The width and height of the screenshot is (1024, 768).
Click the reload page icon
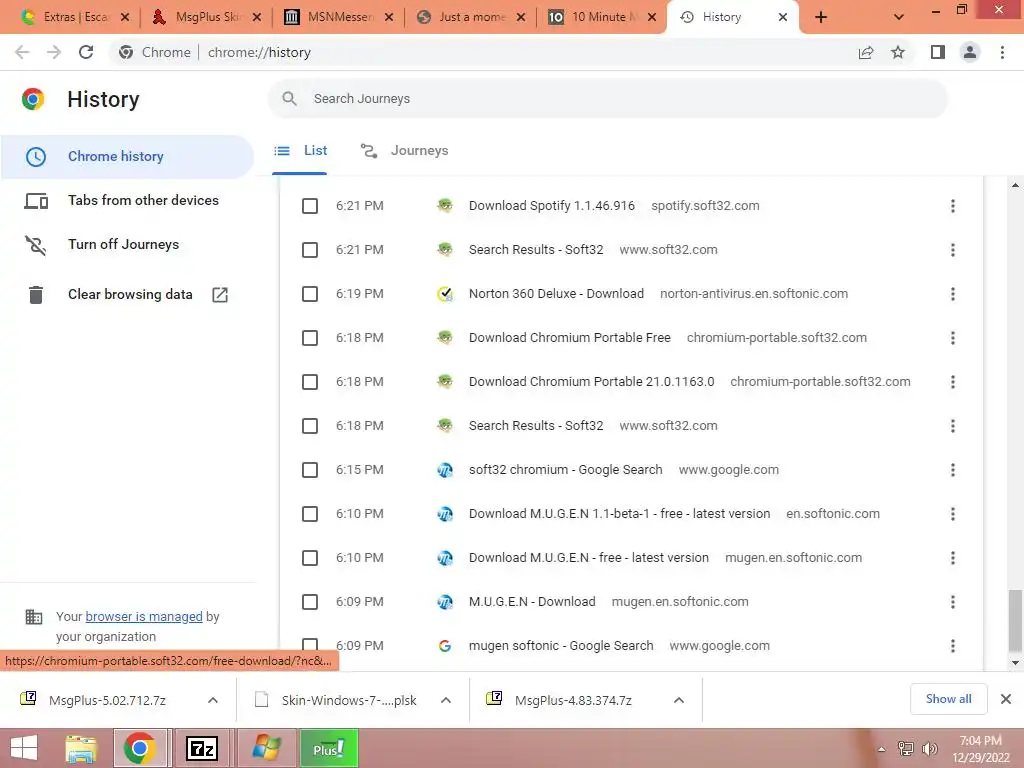(86, 52)
